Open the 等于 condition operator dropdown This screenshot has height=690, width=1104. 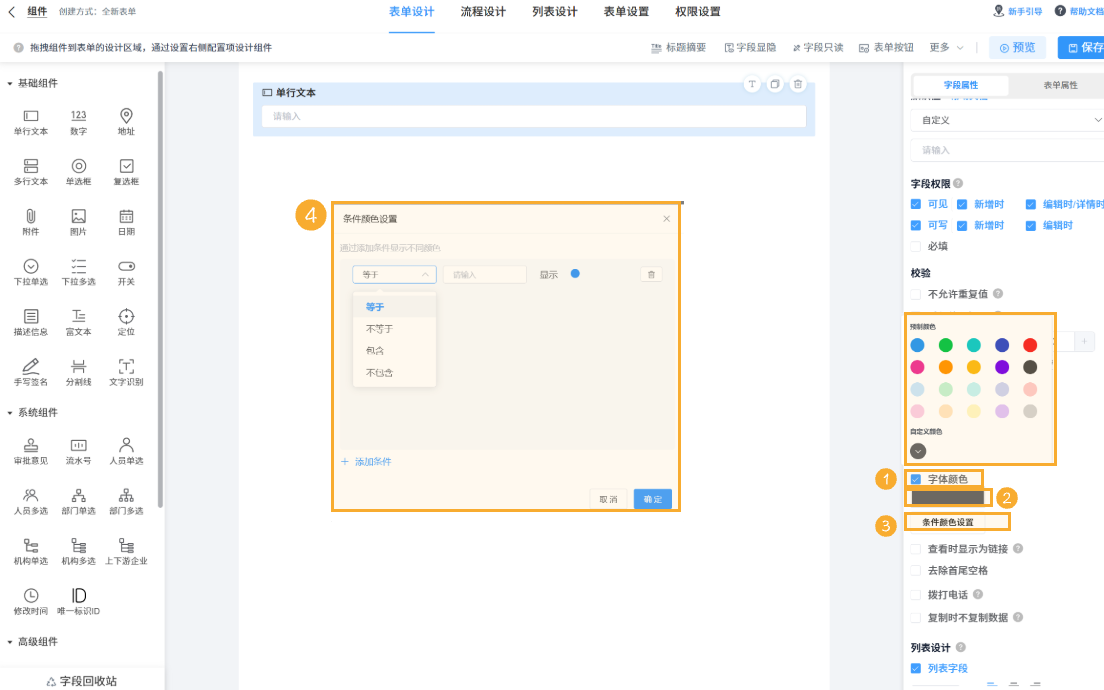click(394, 275)
